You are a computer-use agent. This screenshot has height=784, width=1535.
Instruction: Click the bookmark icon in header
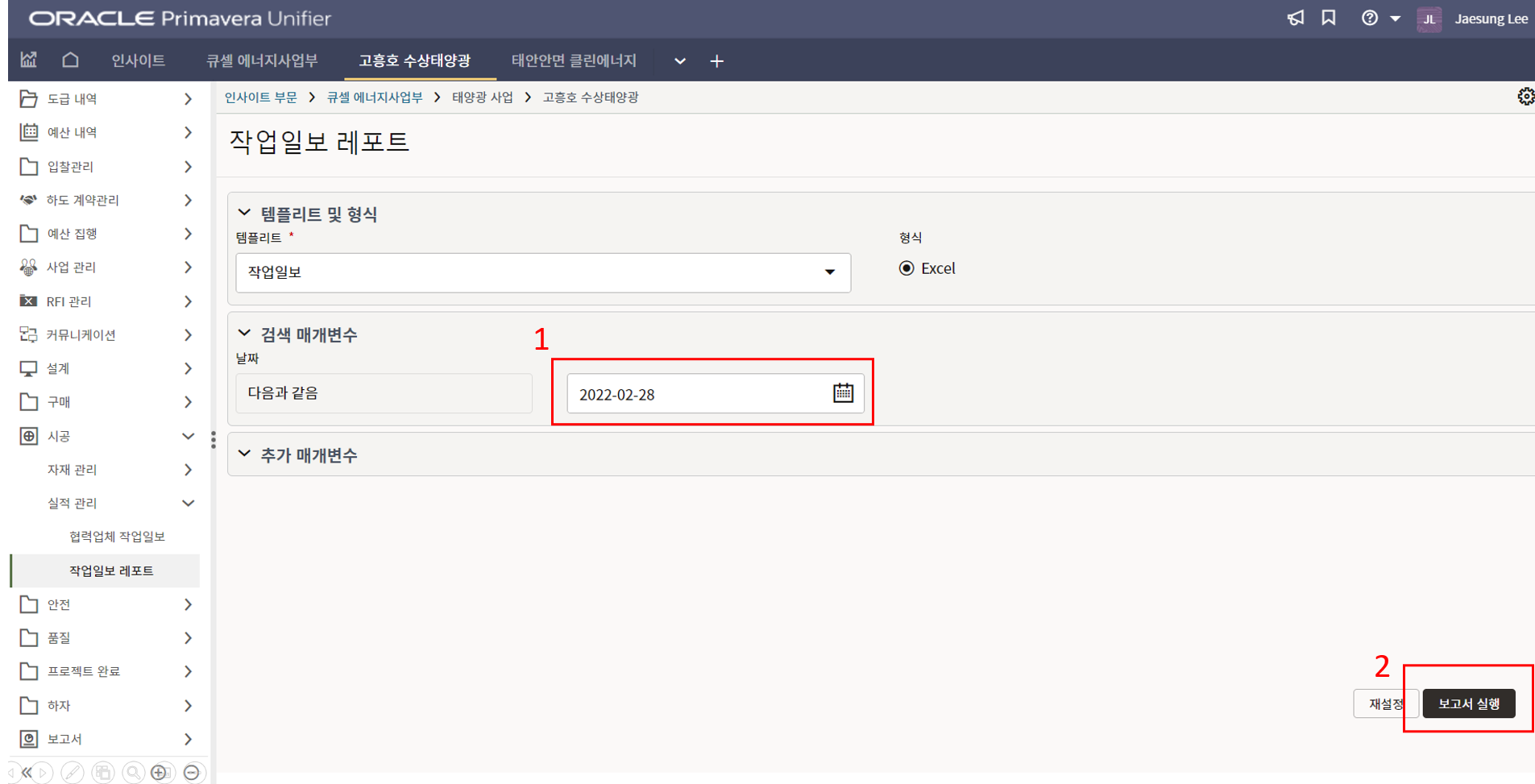coord(1329,18)
